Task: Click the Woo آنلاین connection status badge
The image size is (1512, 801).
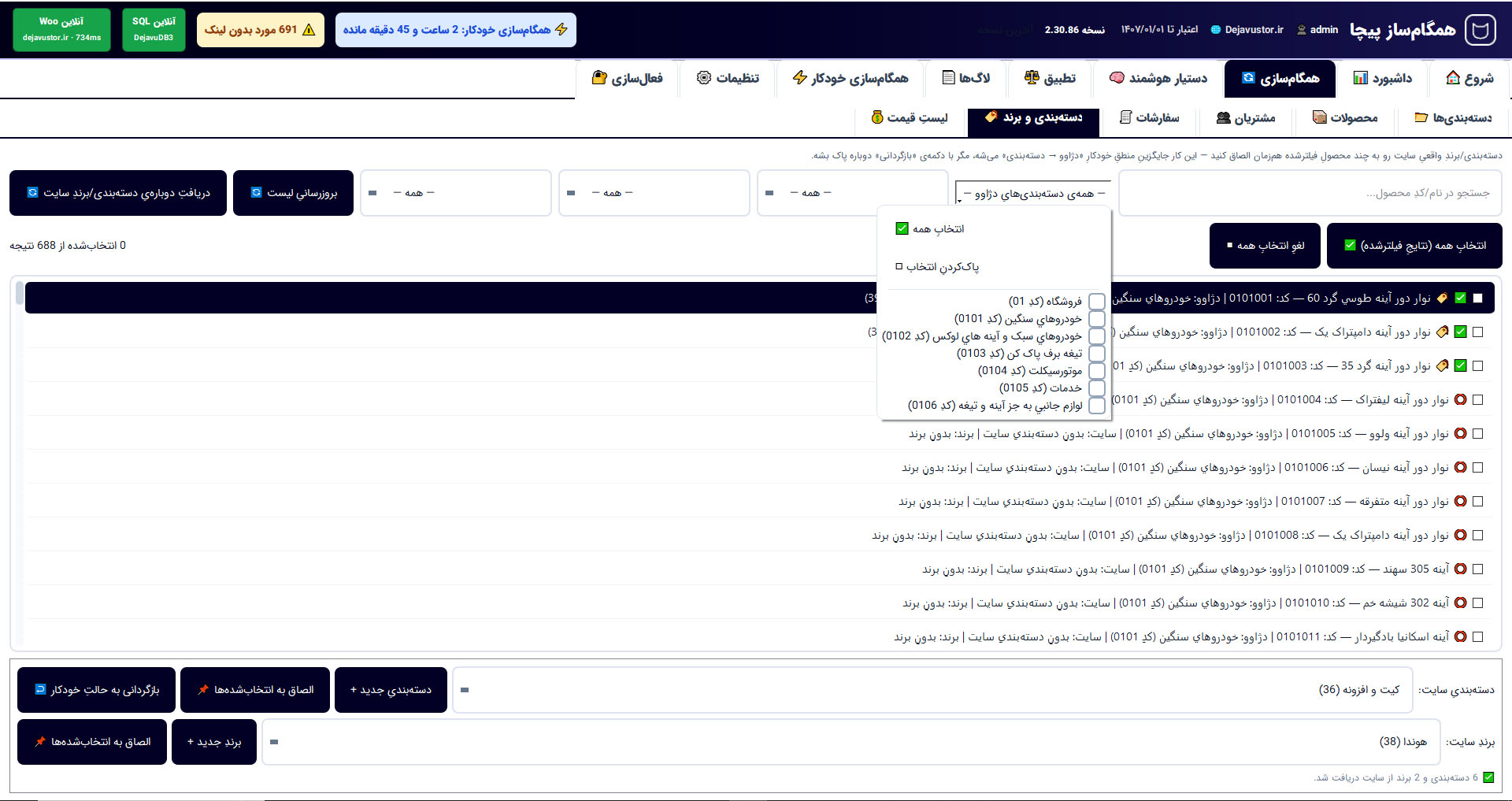Action: coord(62,30)
